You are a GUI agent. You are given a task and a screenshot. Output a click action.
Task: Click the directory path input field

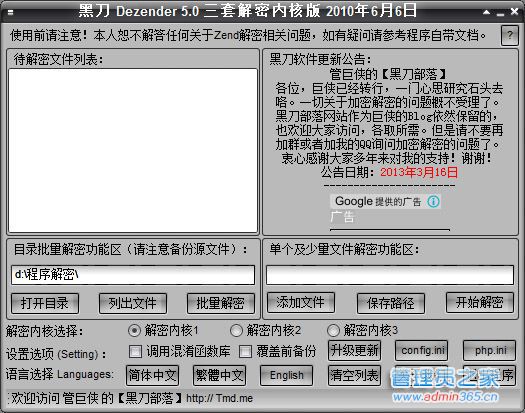tap(133, 275)
